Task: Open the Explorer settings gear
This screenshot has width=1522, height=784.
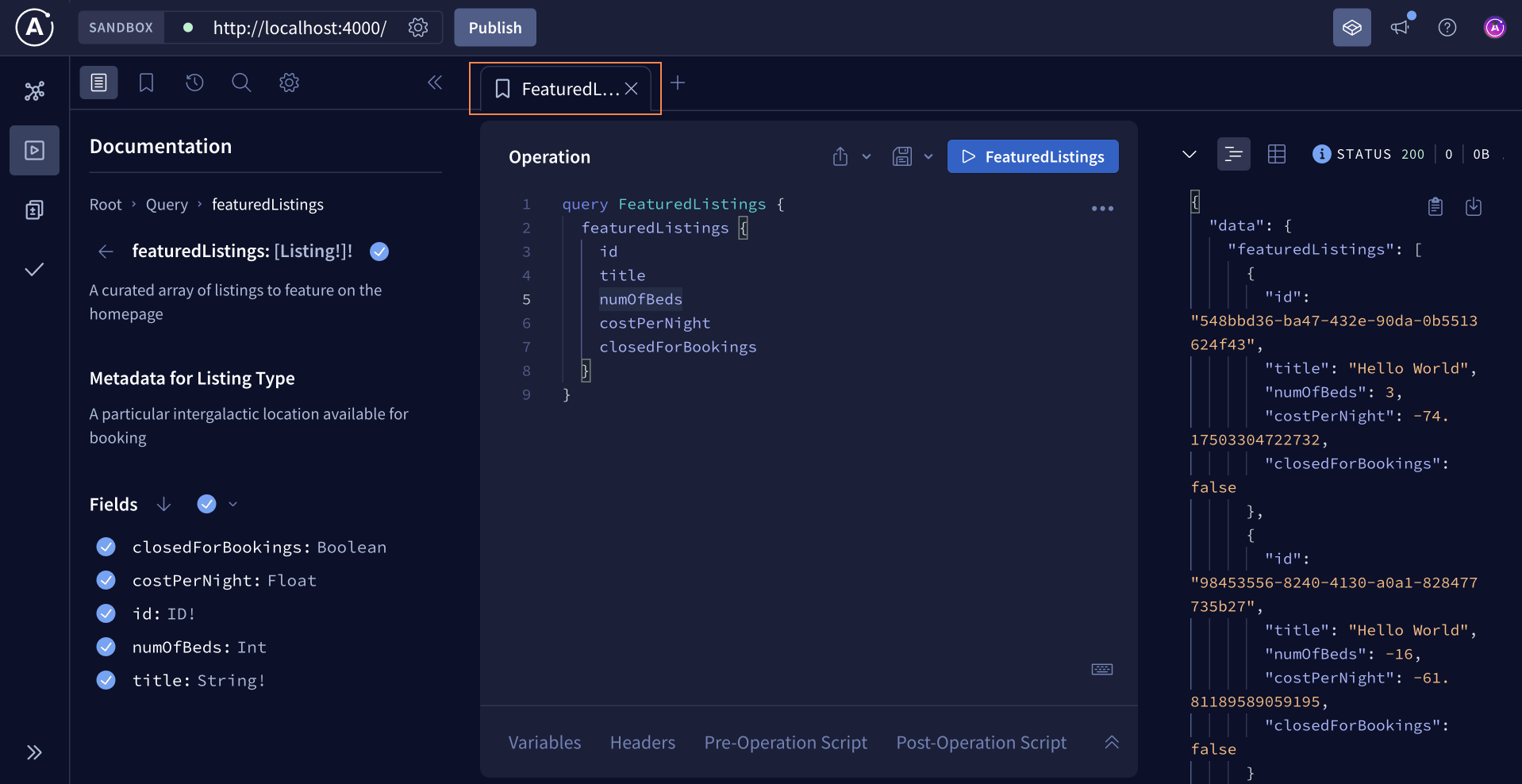Action: click(289, 83)
